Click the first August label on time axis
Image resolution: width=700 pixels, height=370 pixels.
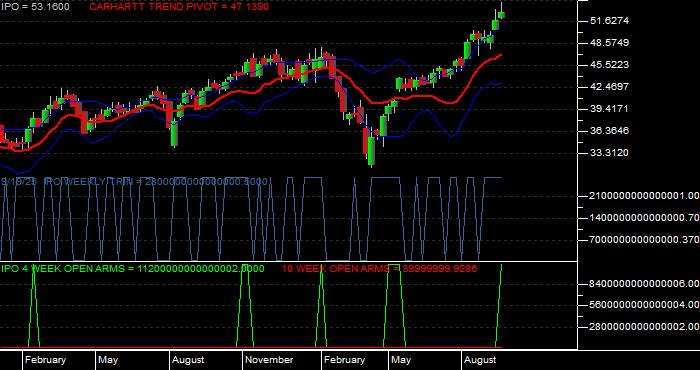[188, 360]
